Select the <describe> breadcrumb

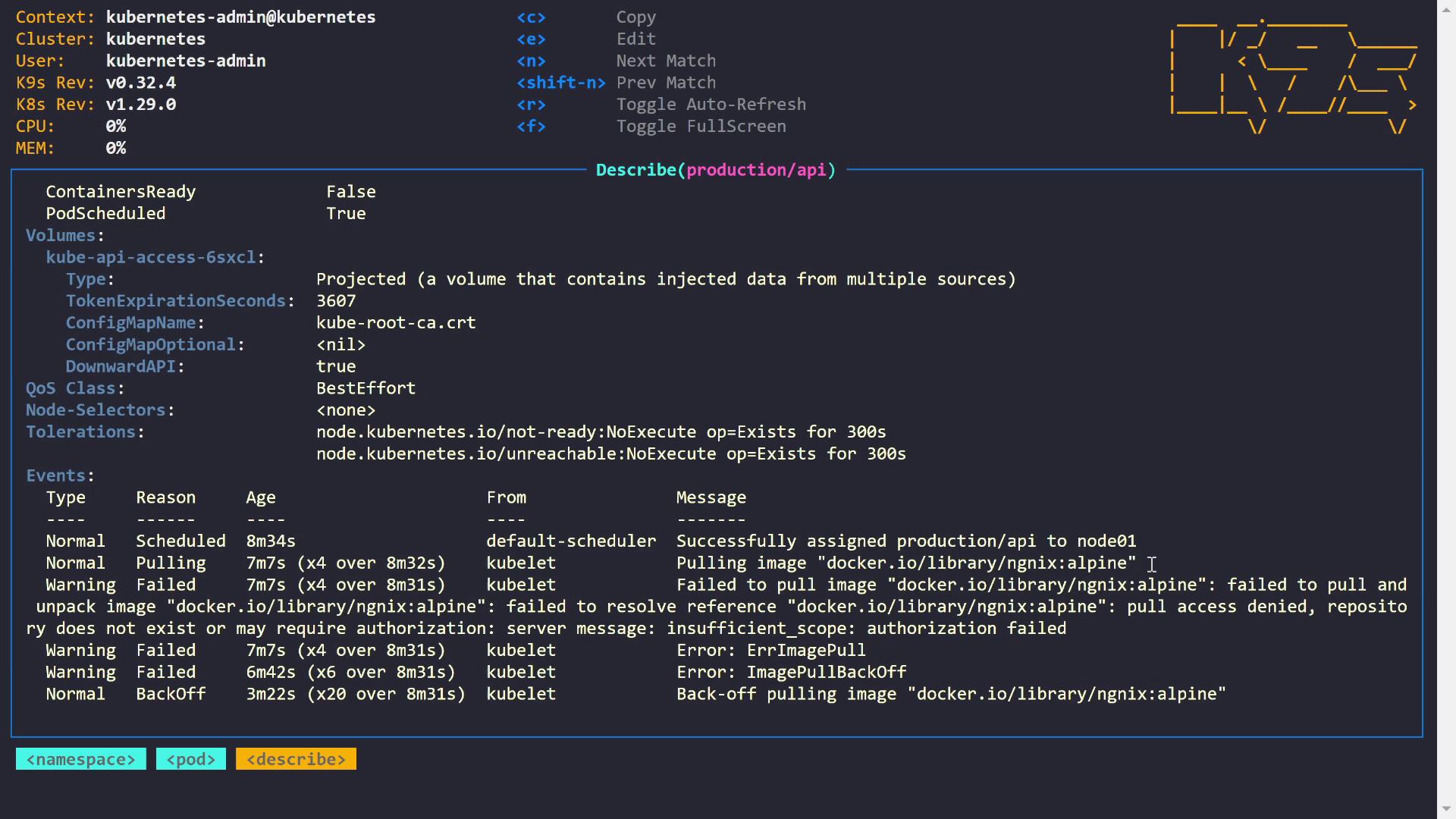(x=296, y=759)
